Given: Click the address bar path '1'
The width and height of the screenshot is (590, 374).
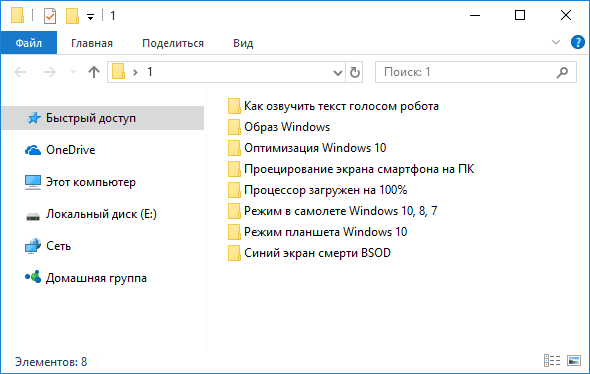Looking at the screenshot, I should (x=150, y=71).
